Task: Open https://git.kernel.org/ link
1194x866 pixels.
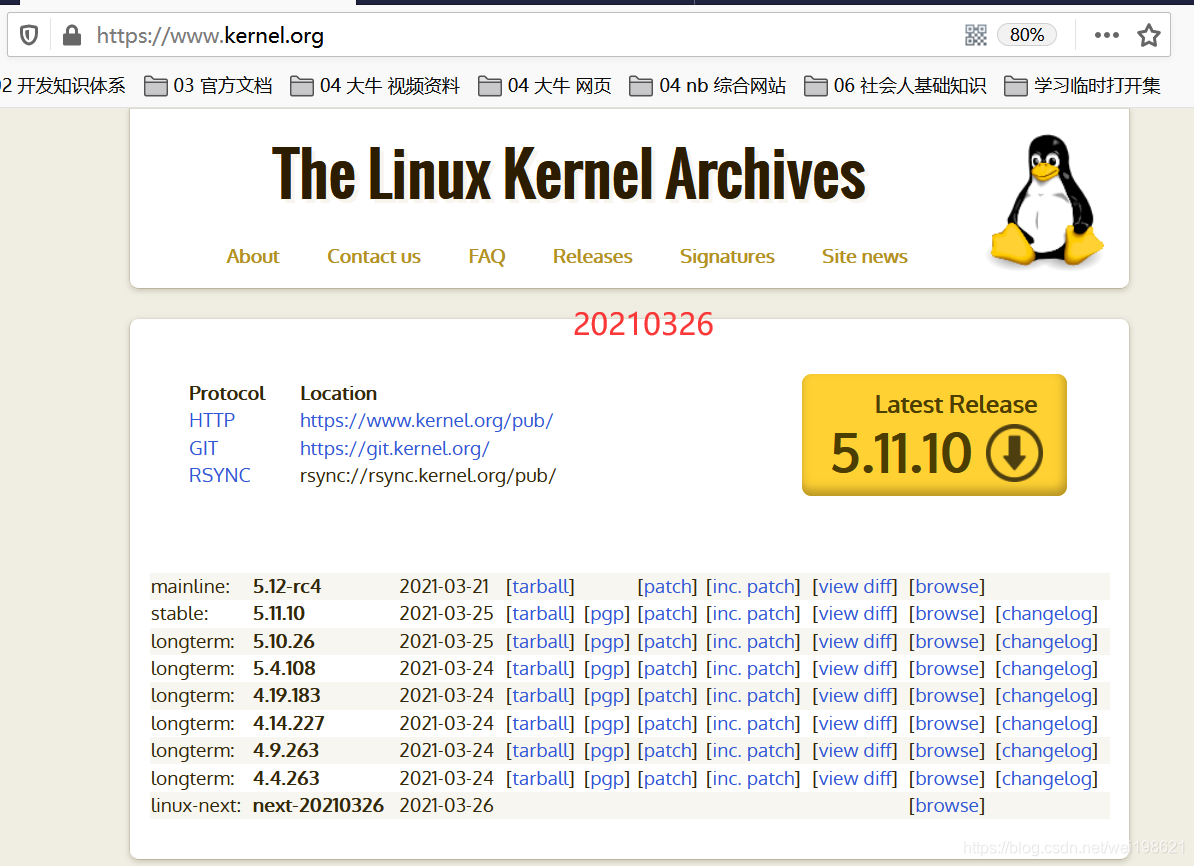Action: [394, 449]
